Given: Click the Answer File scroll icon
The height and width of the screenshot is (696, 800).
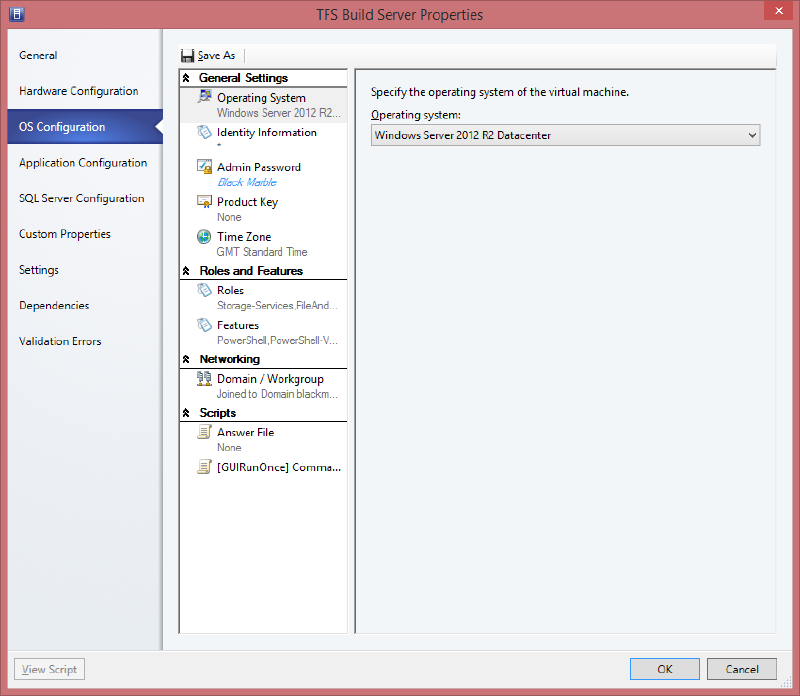Looking at the screenshot, I should [204, 432].
